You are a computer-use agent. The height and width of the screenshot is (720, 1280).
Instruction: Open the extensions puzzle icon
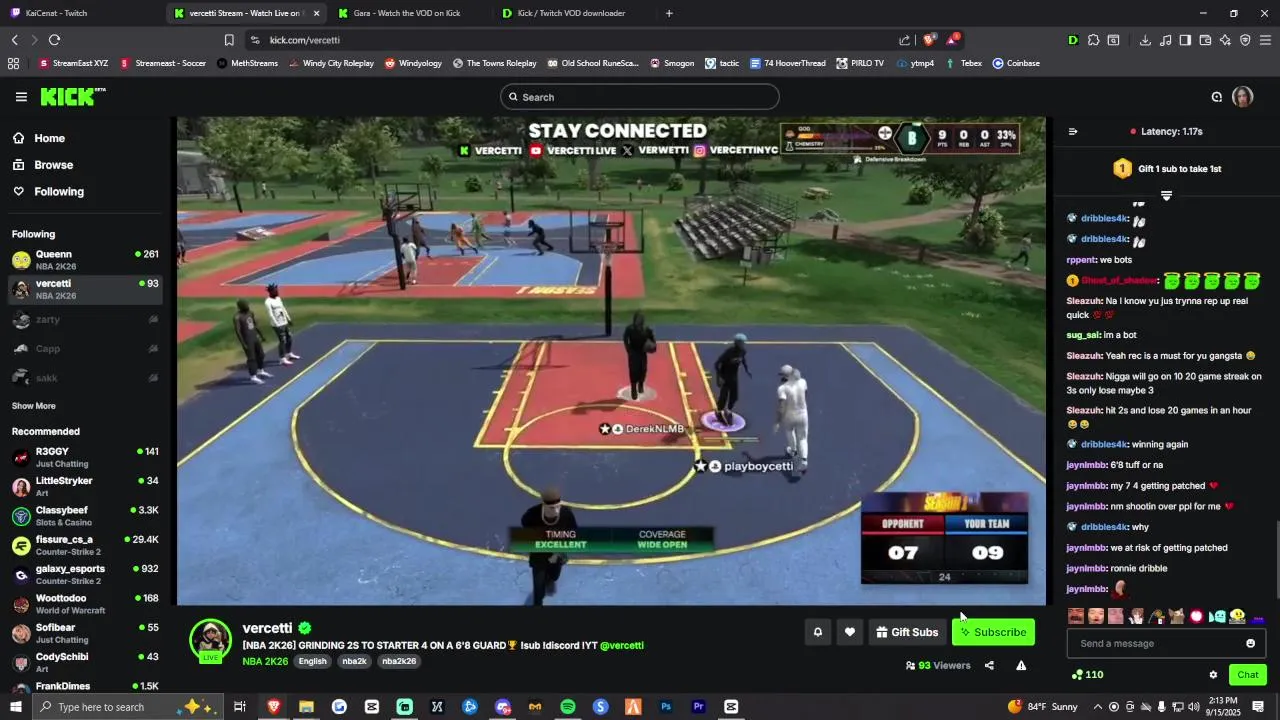pyautogui.click(x=1094, y=40)
